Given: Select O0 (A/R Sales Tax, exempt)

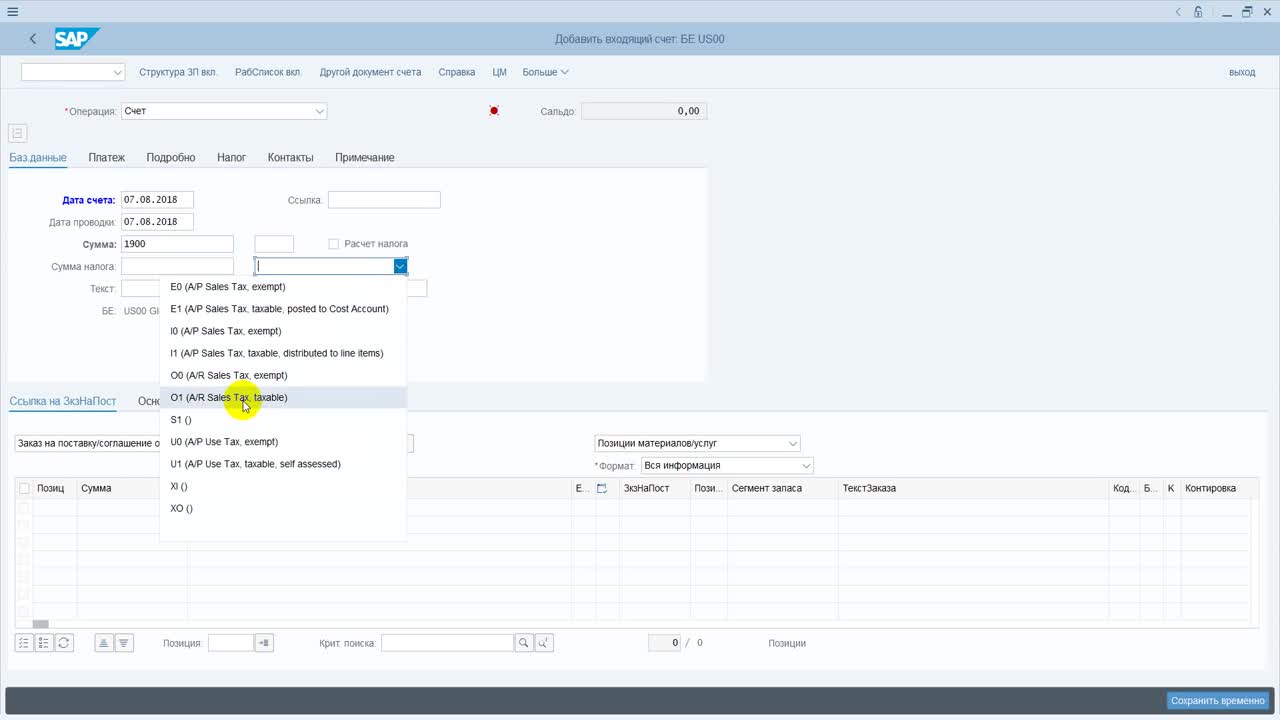Looking at the screenshot, I should [283, 375].
